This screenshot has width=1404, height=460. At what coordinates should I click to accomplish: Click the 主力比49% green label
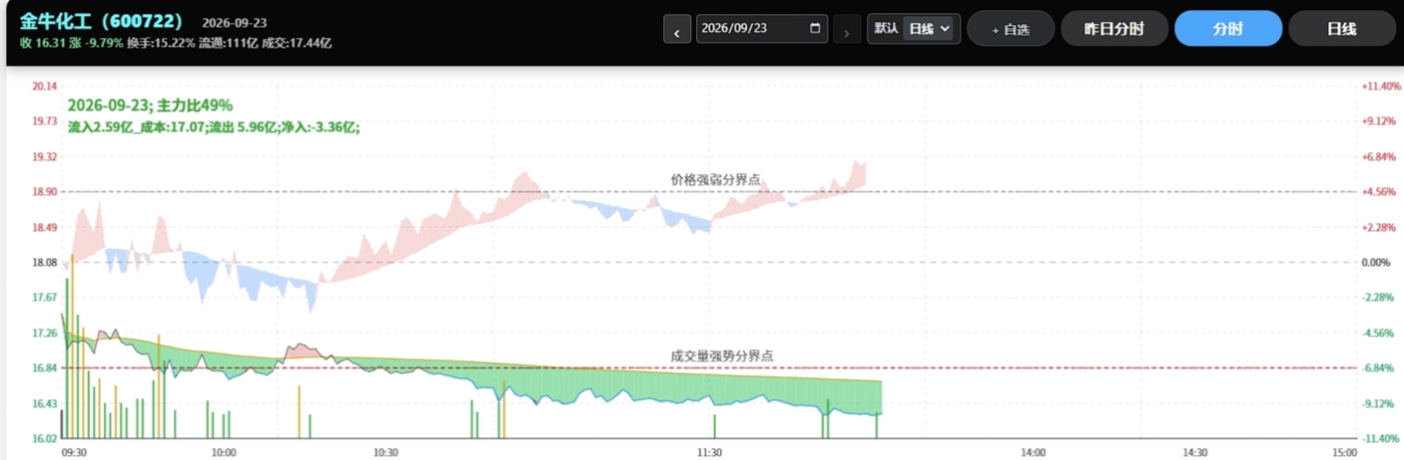coord(195,105)
